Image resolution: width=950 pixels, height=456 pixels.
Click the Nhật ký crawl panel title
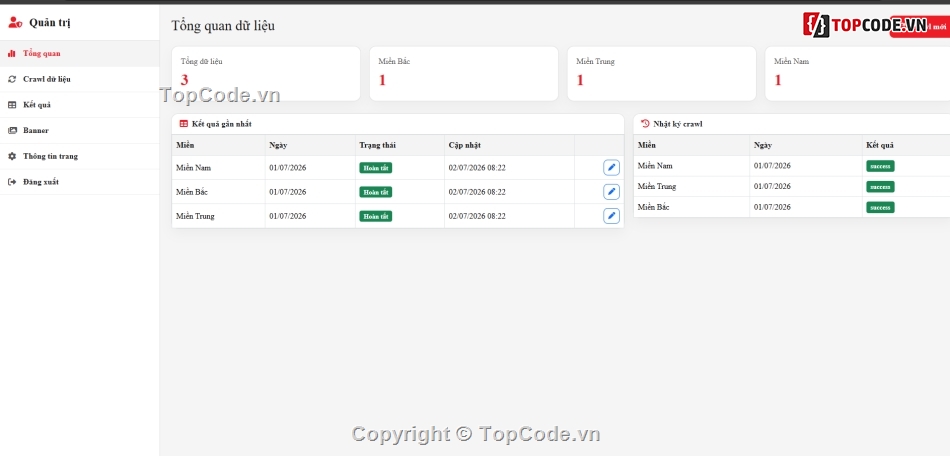click(678, 124)
